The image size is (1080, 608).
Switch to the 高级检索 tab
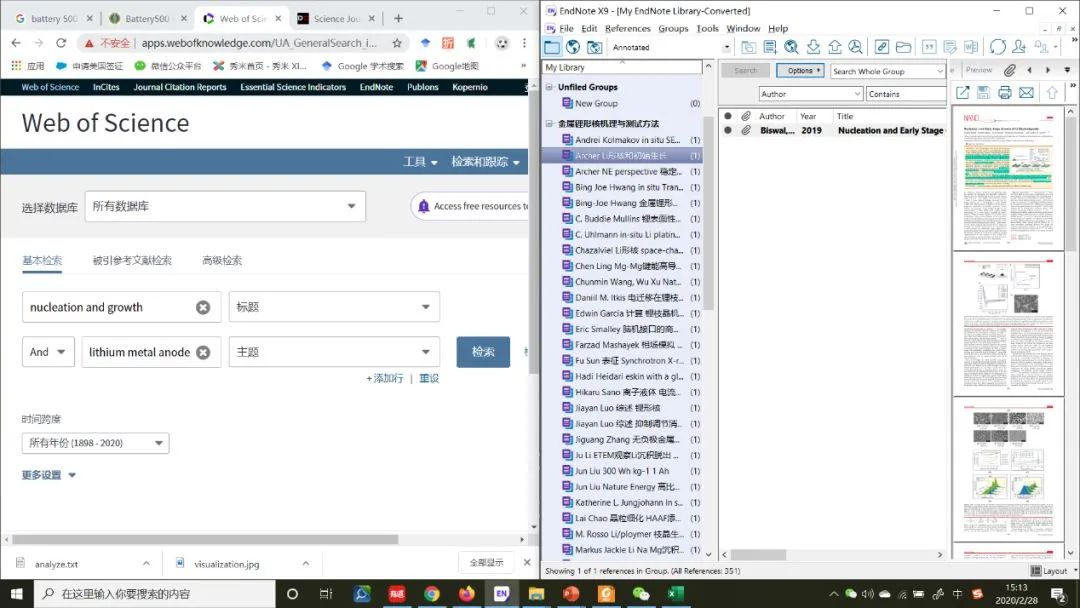[x=222, y=261]
